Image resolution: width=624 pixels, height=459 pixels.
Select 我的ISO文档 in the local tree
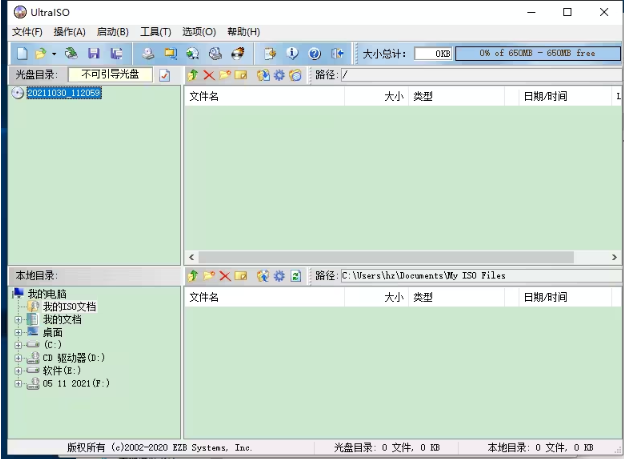point(69,307)
